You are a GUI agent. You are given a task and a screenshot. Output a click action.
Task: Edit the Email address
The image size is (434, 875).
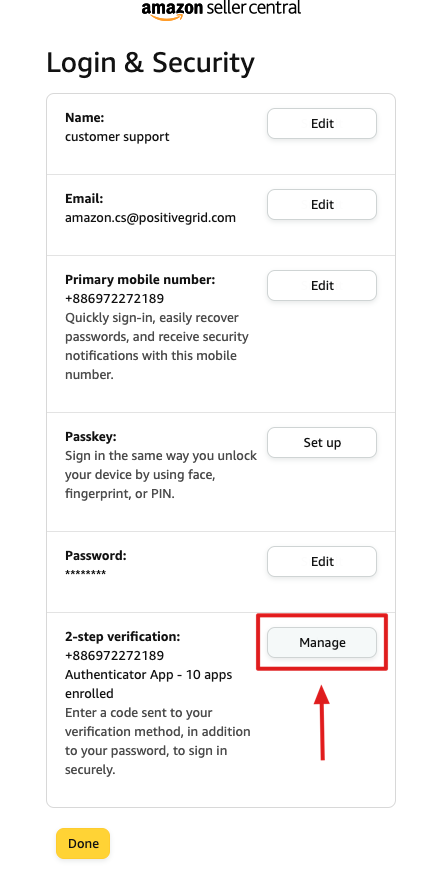322,204
